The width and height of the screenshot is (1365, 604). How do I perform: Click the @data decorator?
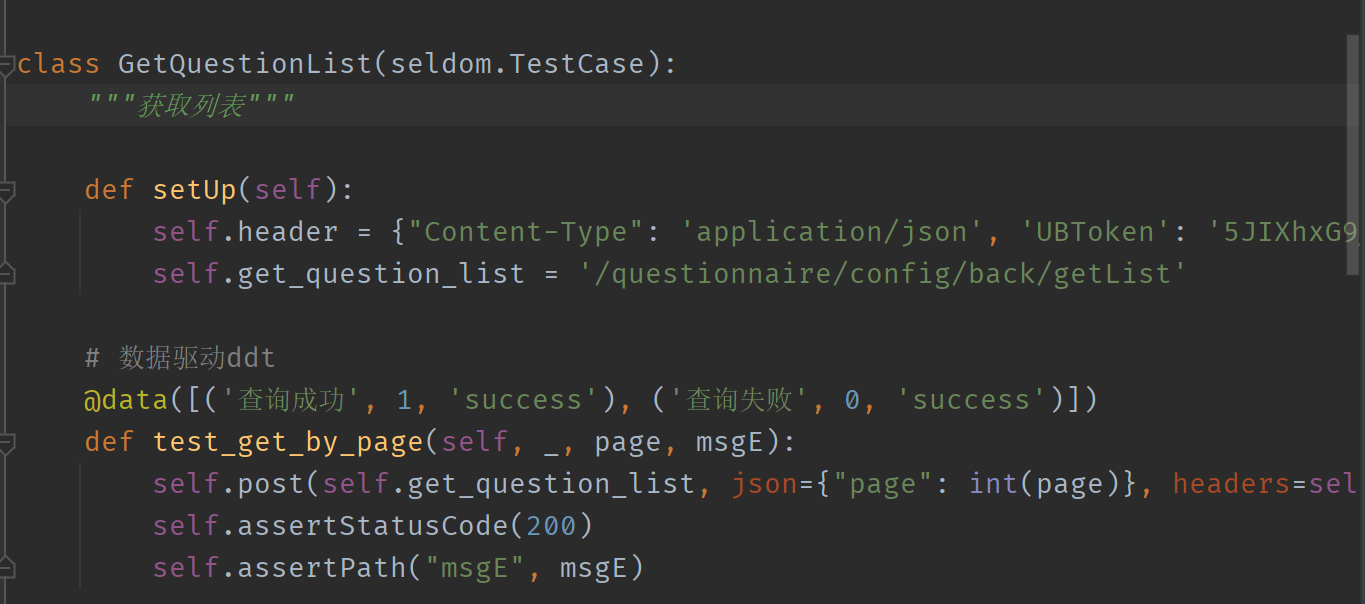[x=126, y=400]
